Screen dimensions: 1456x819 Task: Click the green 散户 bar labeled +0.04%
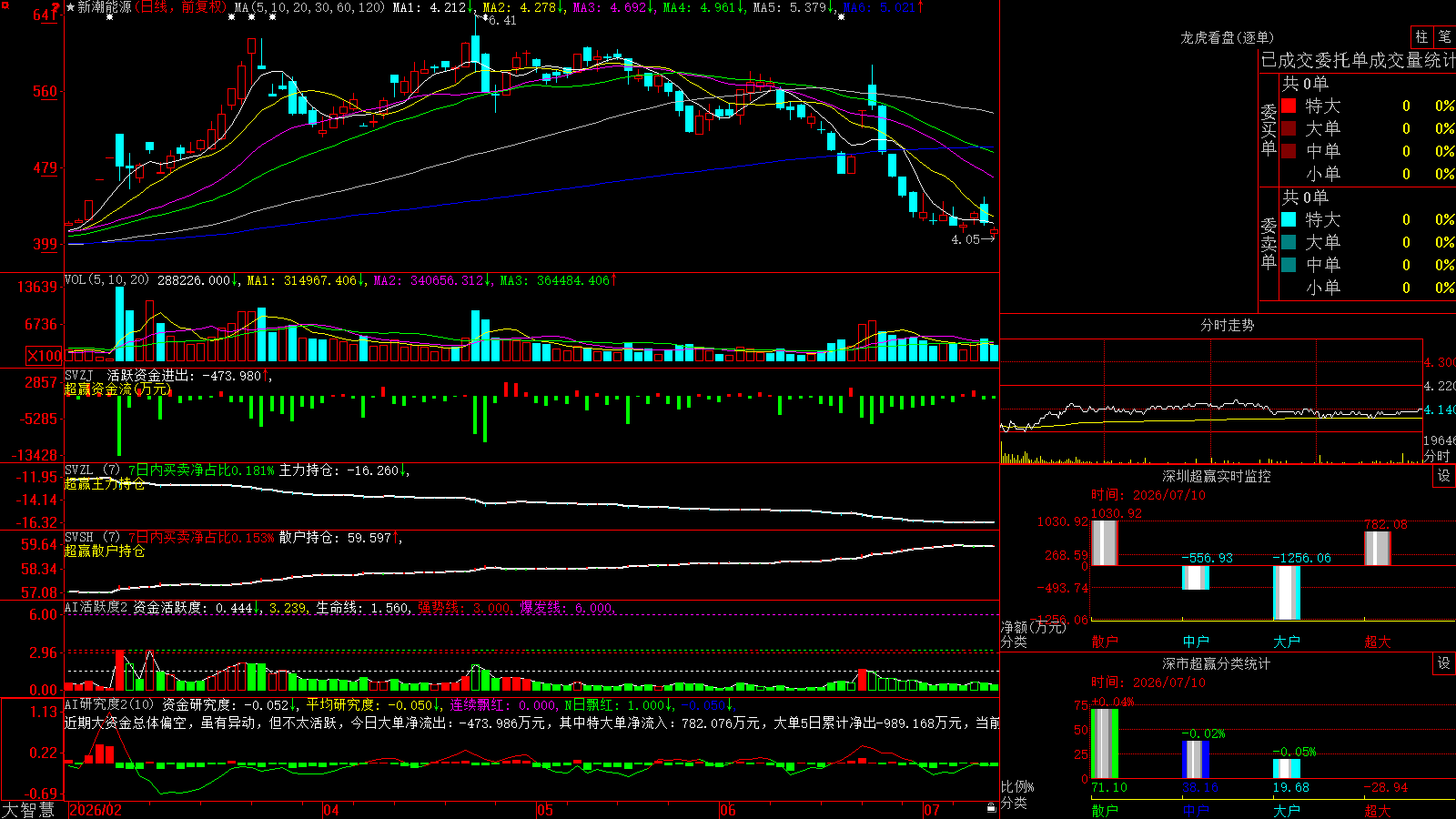[1105, 743]
